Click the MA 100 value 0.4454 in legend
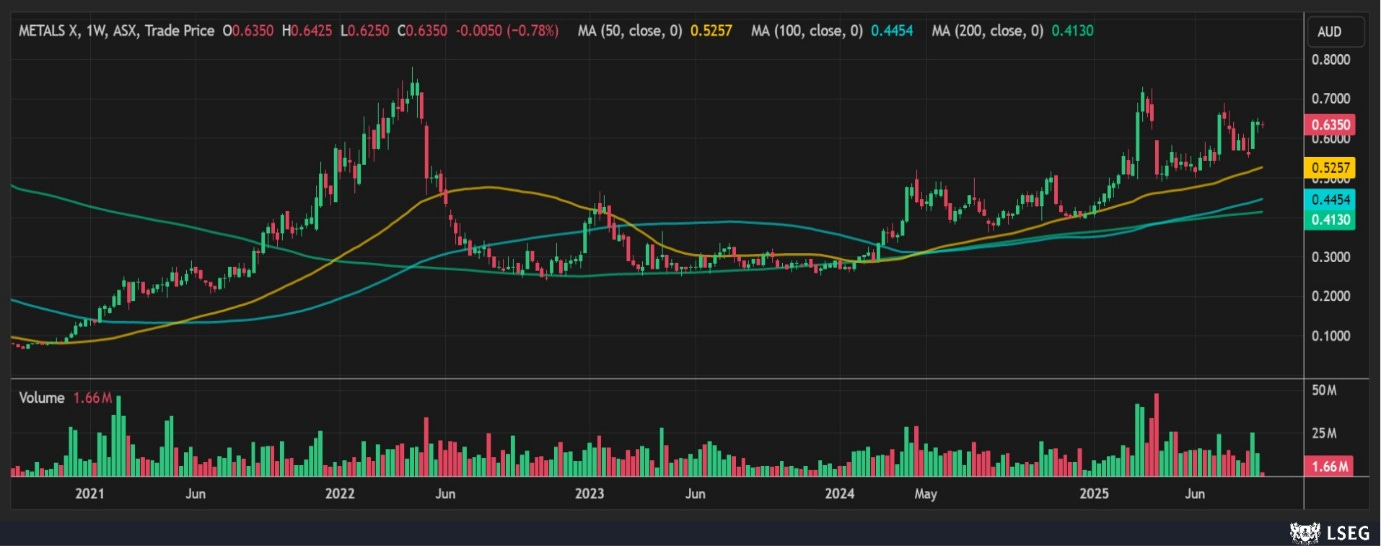Viewport: 1381px width, 546px height. (892, 31)
